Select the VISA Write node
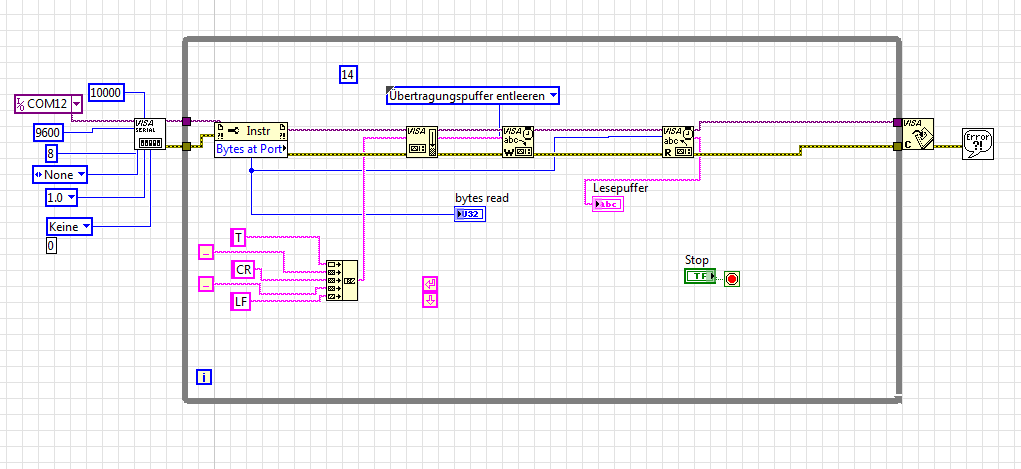This screenshot has width=1021, height=469. coord(518,142)
